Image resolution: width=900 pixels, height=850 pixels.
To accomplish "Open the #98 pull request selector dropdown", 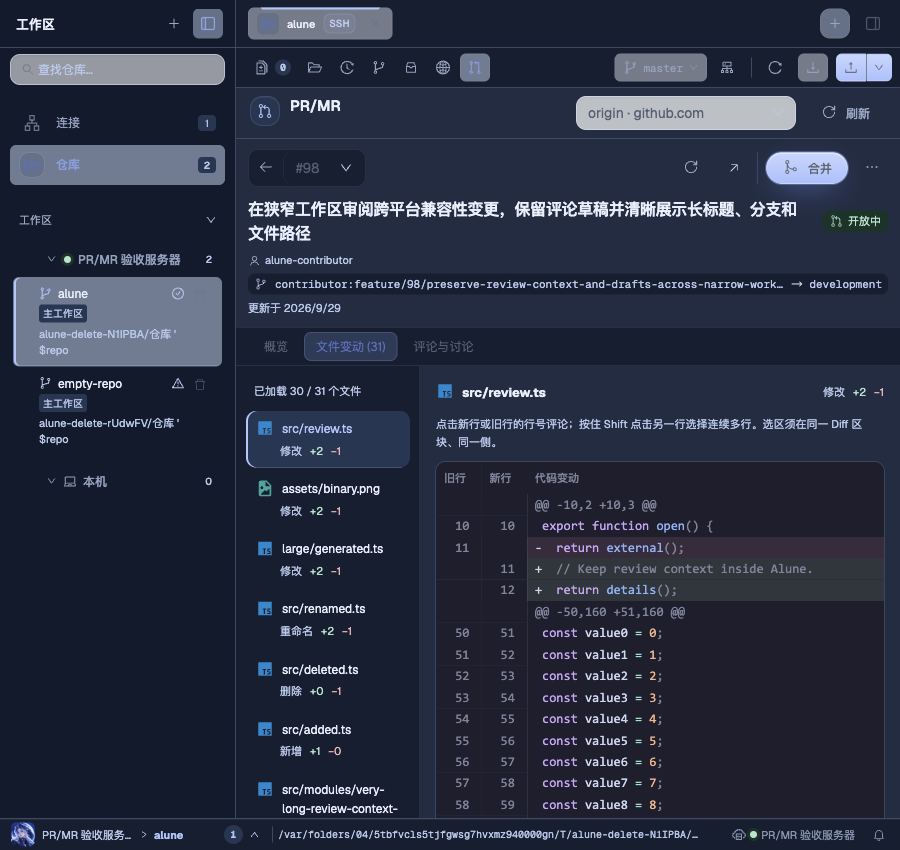I will click(x=324, y=168).
